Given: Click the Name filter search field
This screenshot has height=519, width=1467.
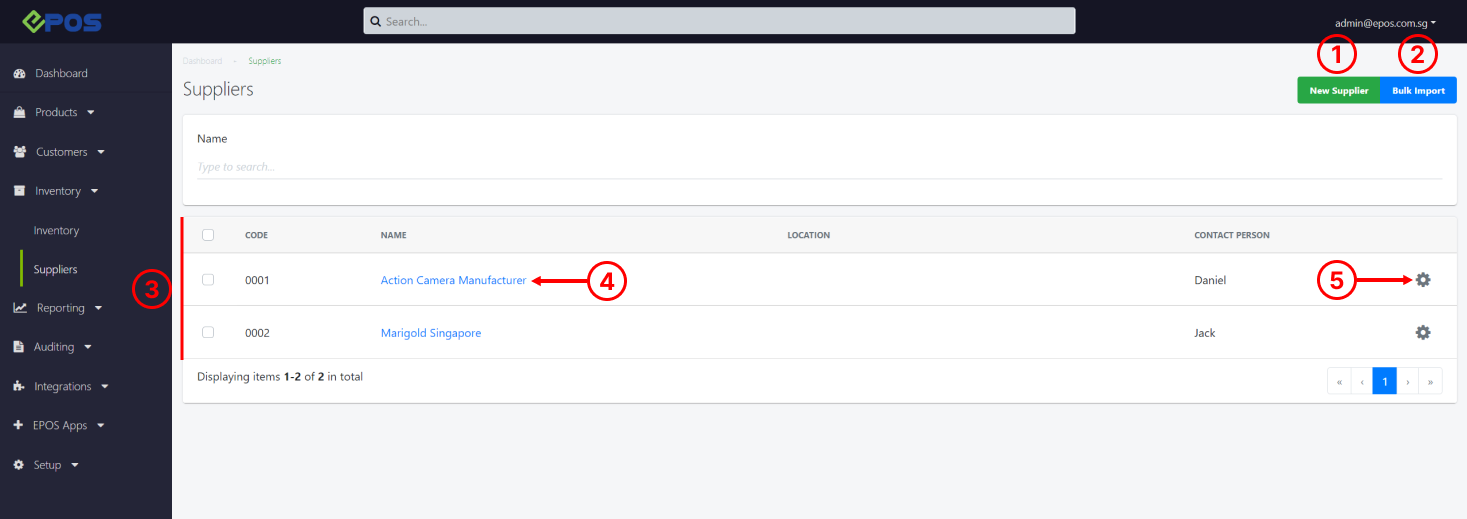Looking at the screenshot, I should pos(819,167).
